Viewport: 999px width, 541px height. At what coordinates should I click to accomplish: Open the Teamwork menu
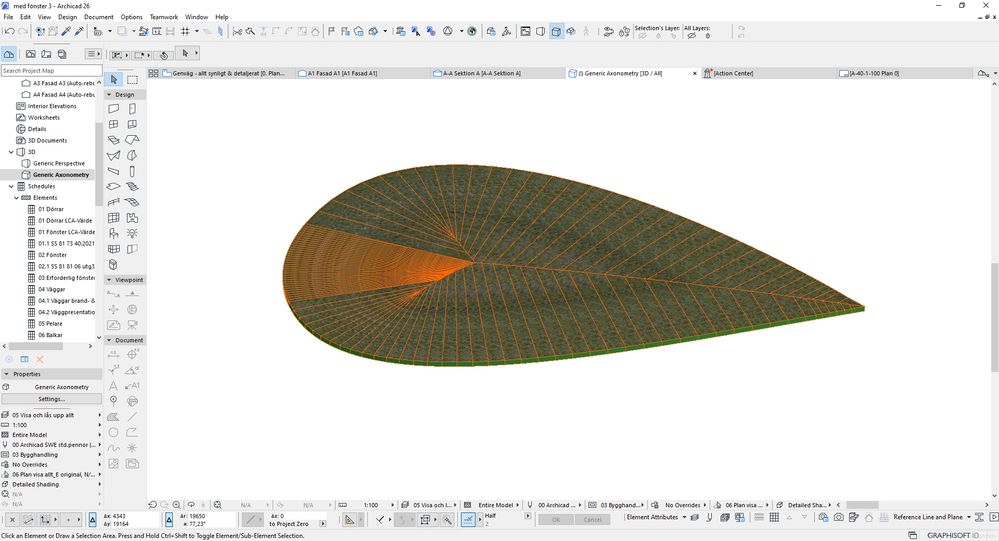[163, 17]
